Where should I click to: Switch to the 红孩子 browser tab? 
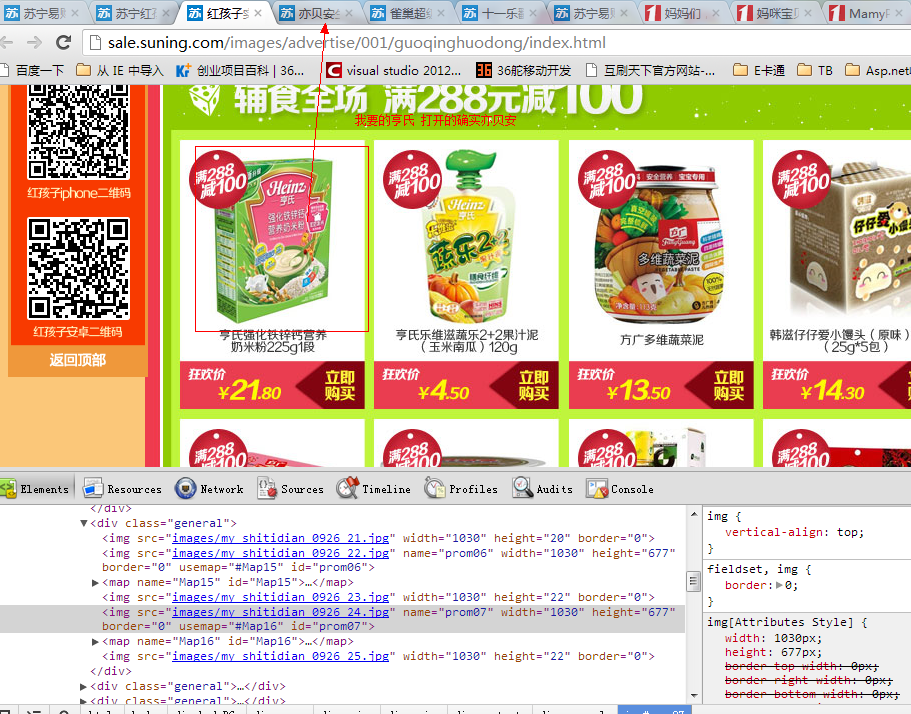(x=225, y=13)
